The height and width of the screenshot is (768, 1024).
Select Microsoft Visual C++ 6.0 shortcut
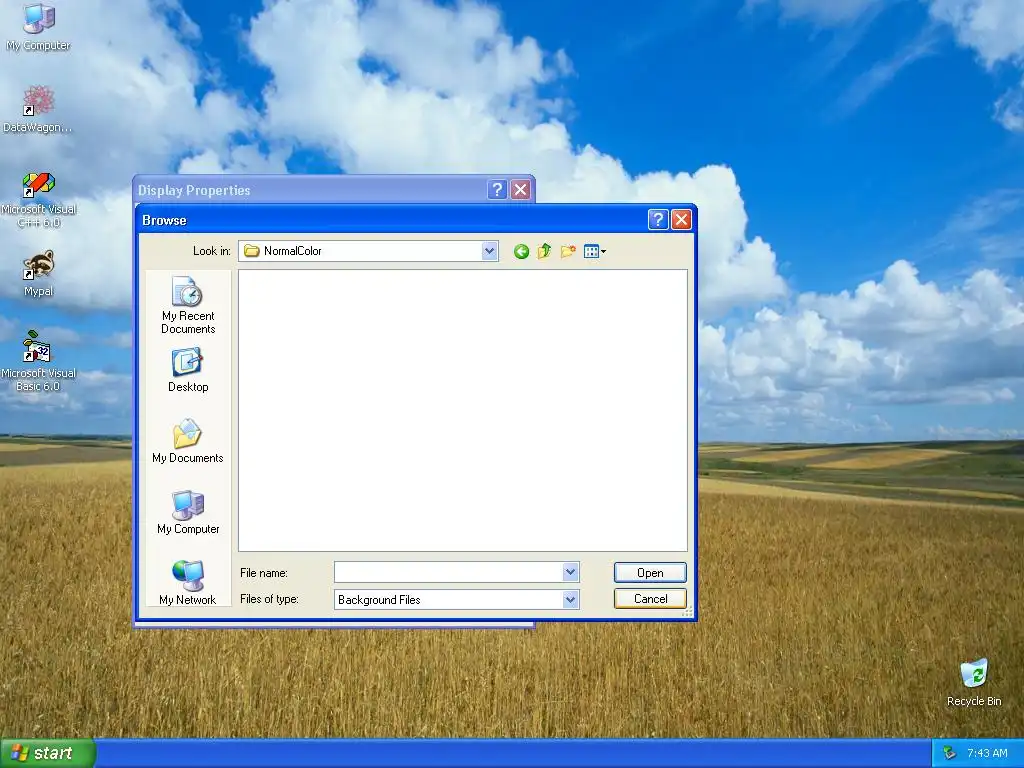coord(39,200)
